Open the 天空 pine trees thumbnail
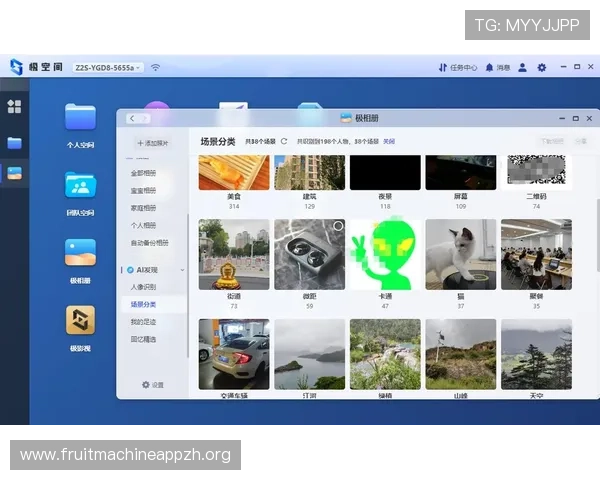This screenshot has width=600, height=480. point(536,354)
